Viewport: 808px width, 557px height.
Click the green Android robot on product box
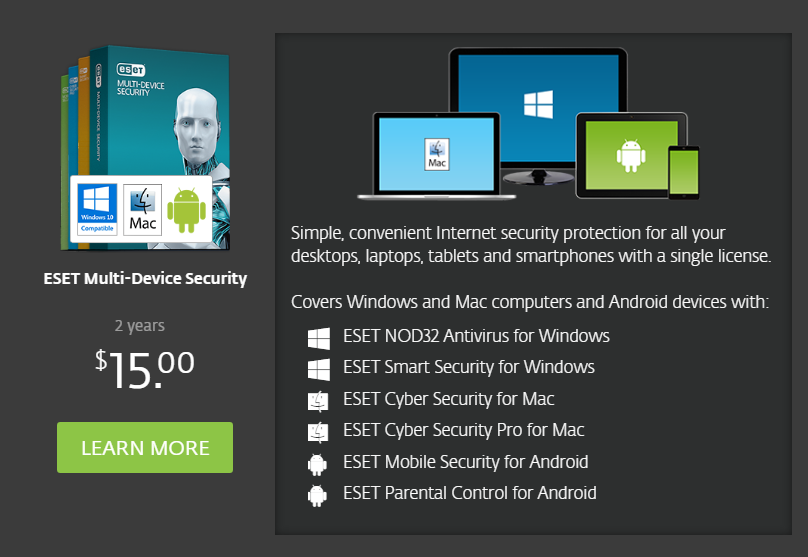[187, 210]
